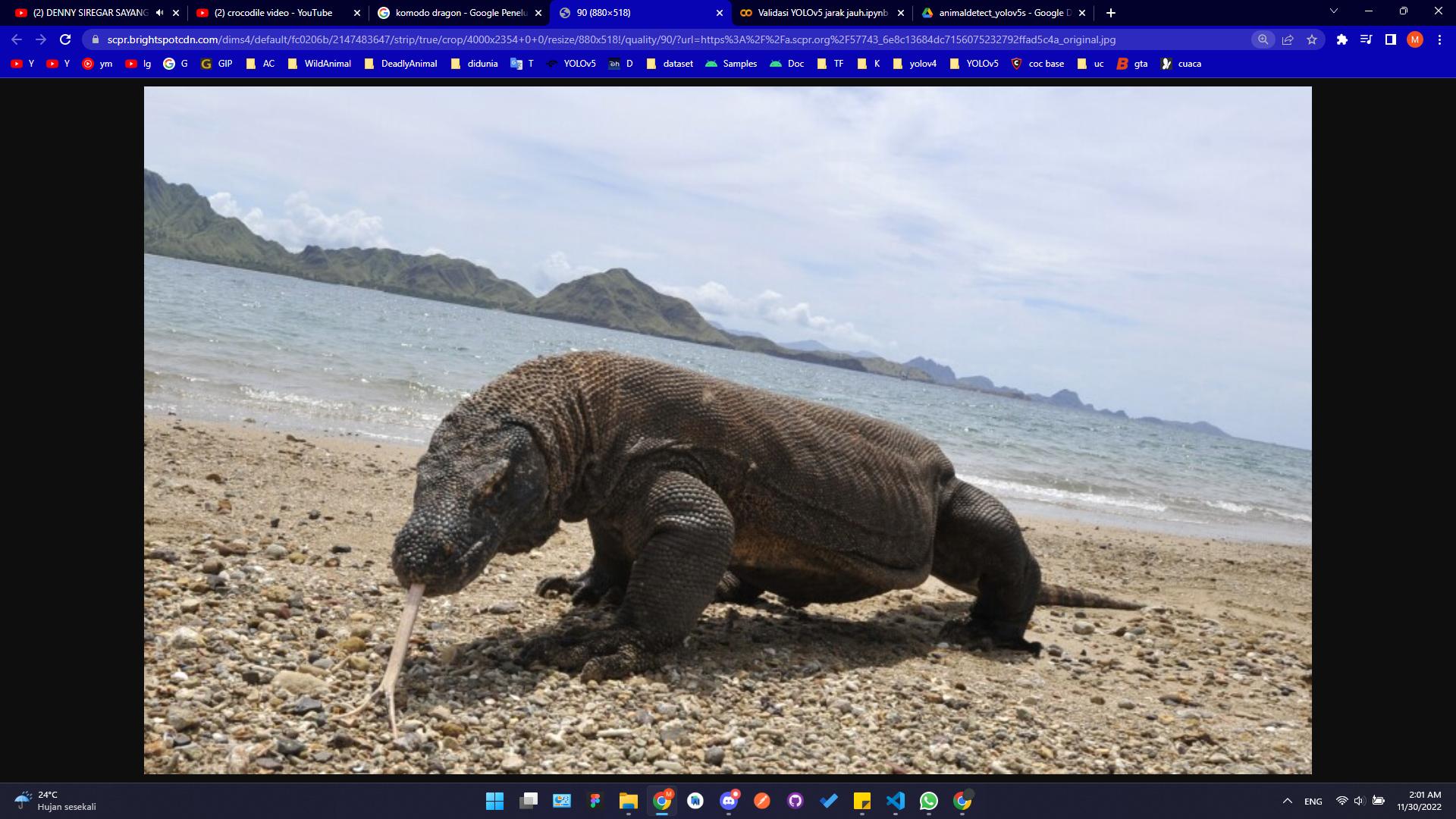View site information via the lock icon

[96, 39]
